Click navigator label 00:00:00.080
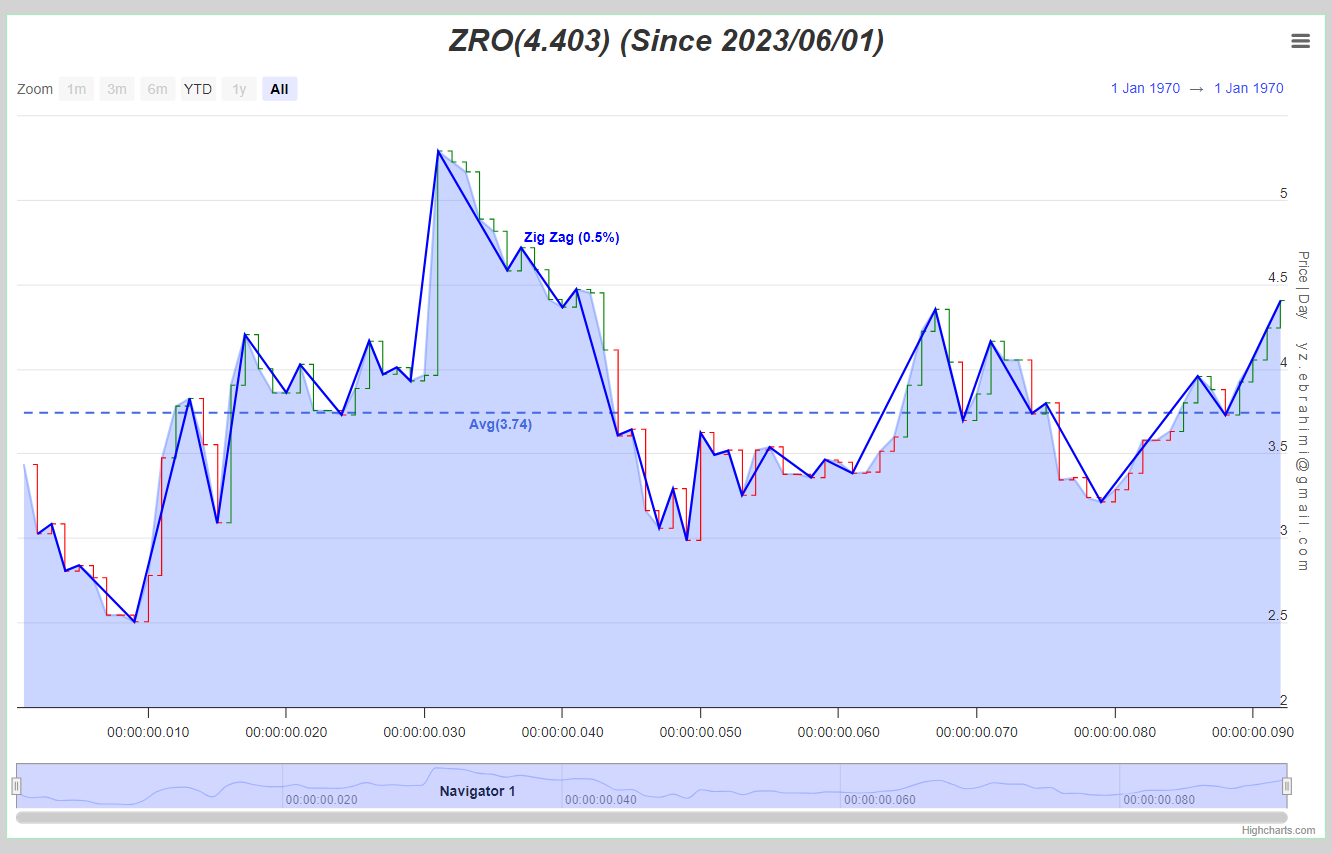This screenshot has height=854, width=1332. click(x=1159, y=800)
